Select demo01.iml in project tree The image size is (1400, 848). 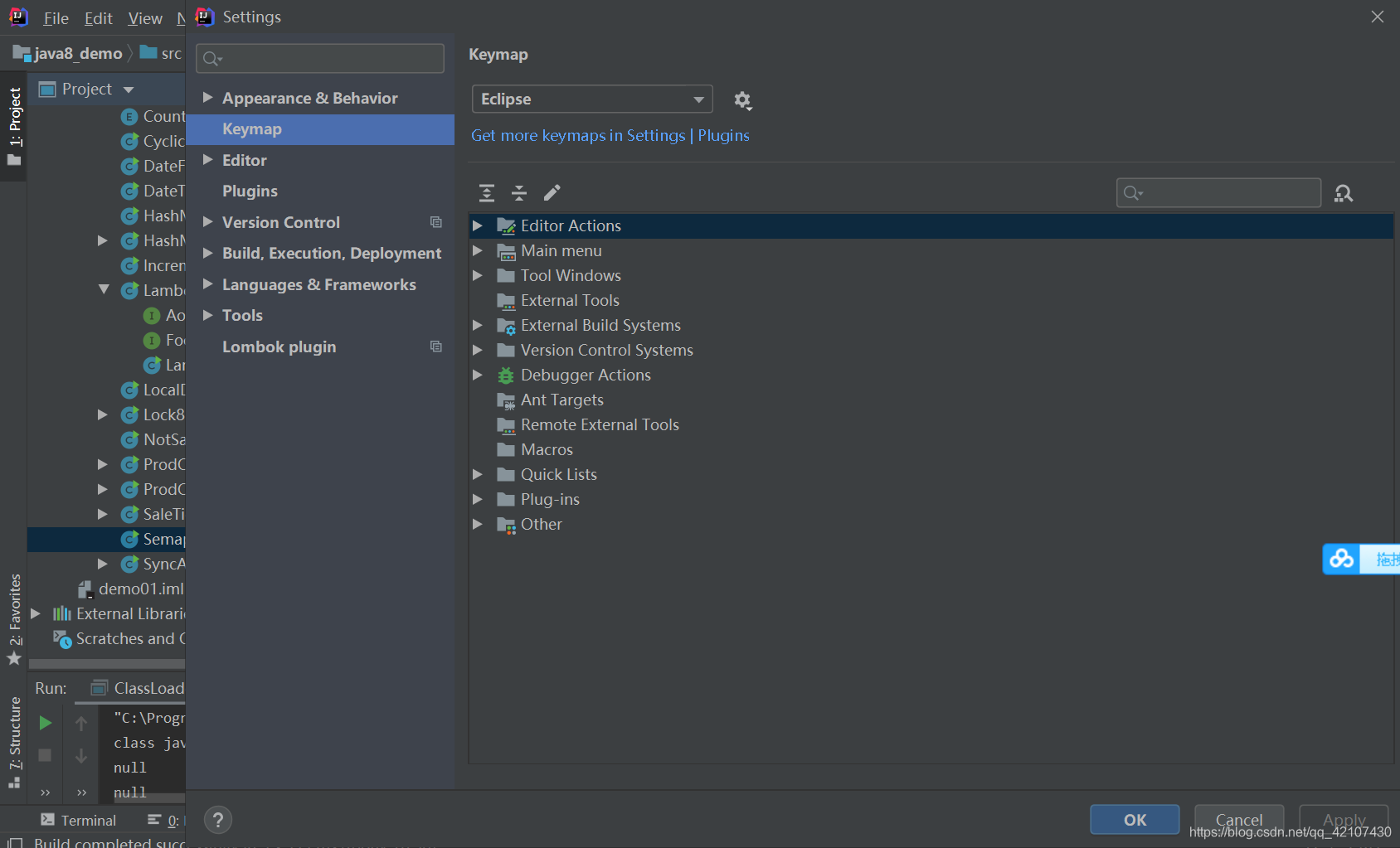[x=131, y=589]
